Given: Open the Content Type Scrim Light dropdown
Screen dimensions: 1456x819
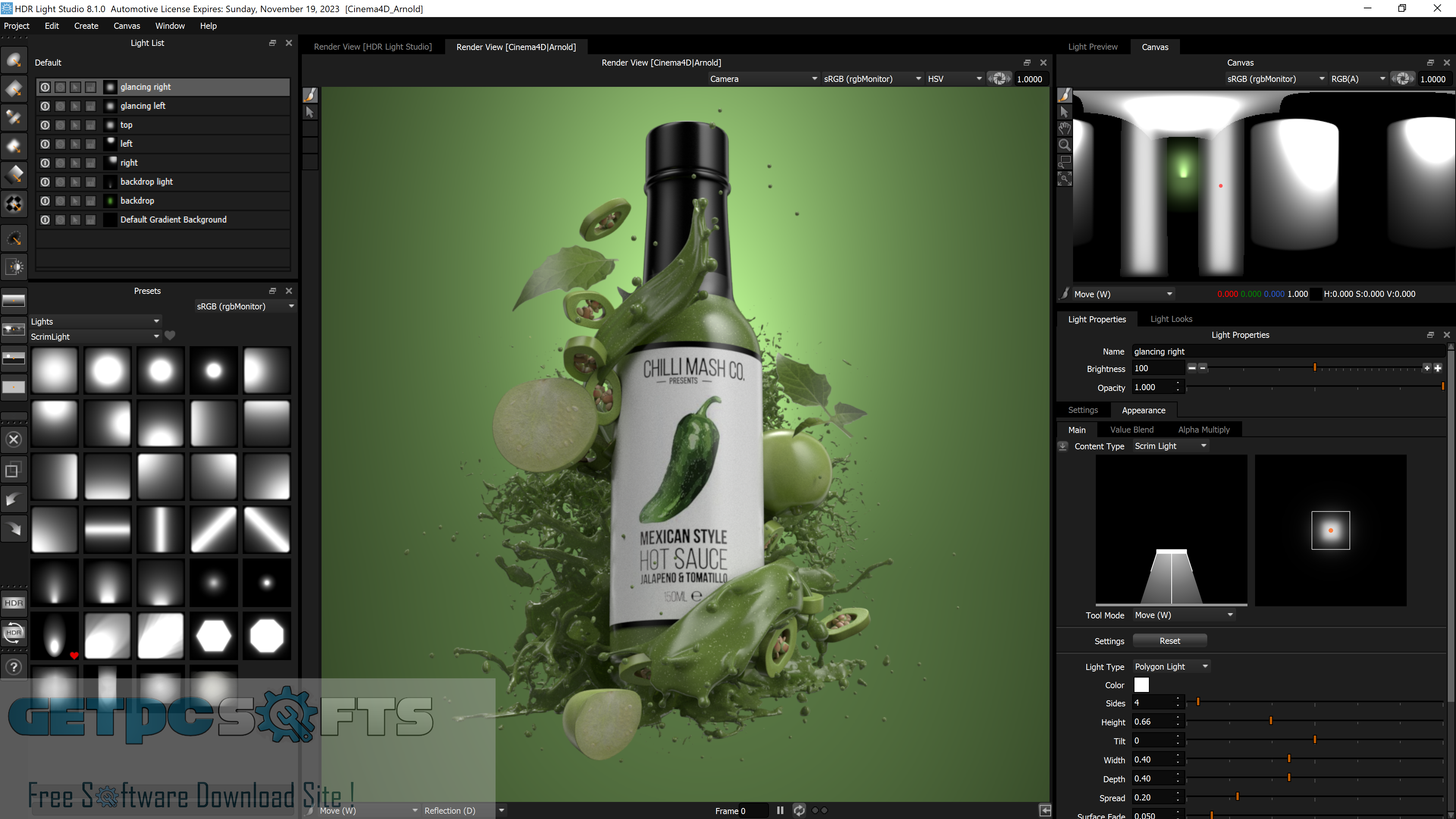Looking at the screenshot, I should 1170,446.
